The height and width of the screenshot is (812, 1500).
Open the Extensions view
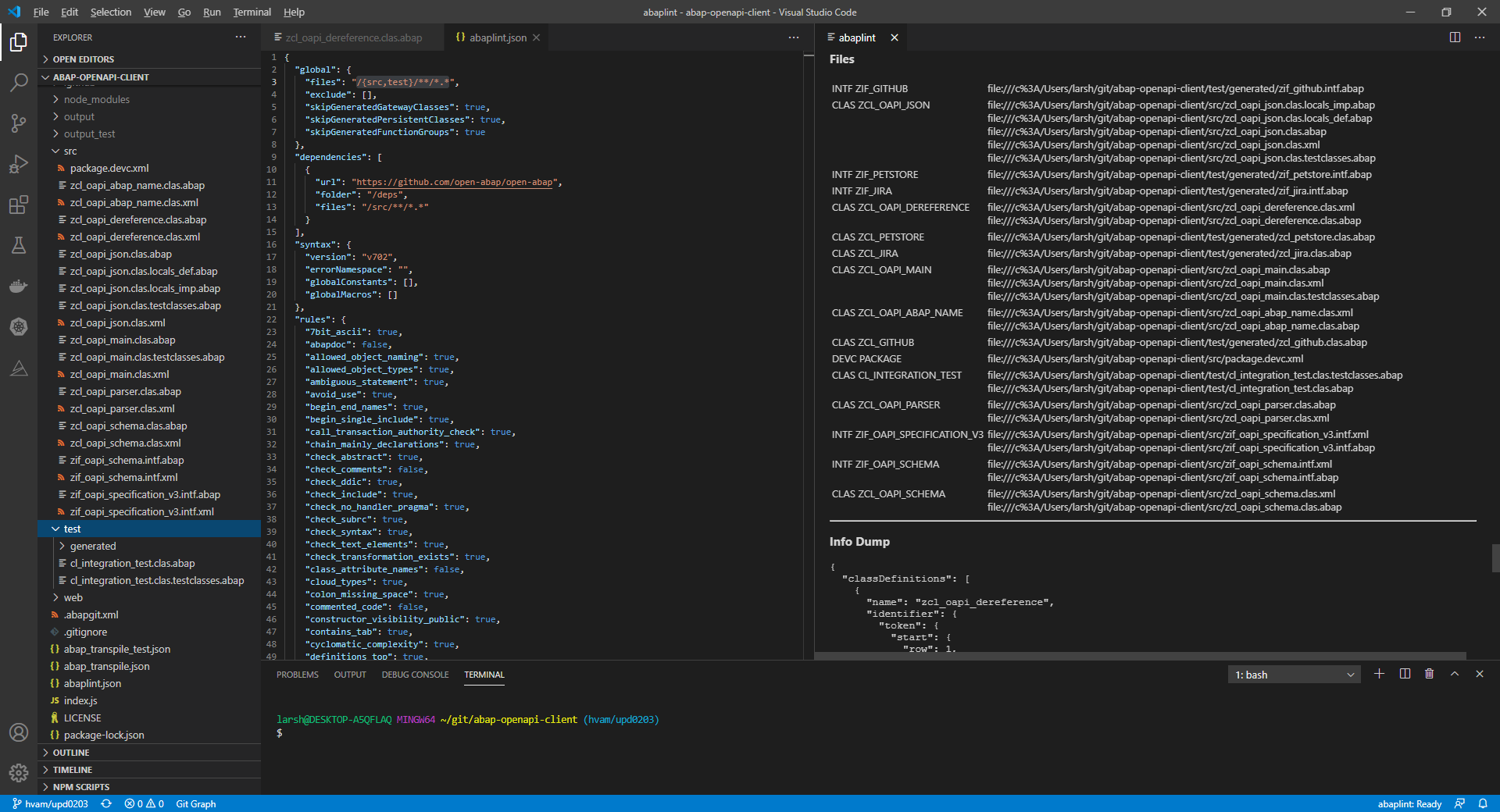click(x=19, y=205)
